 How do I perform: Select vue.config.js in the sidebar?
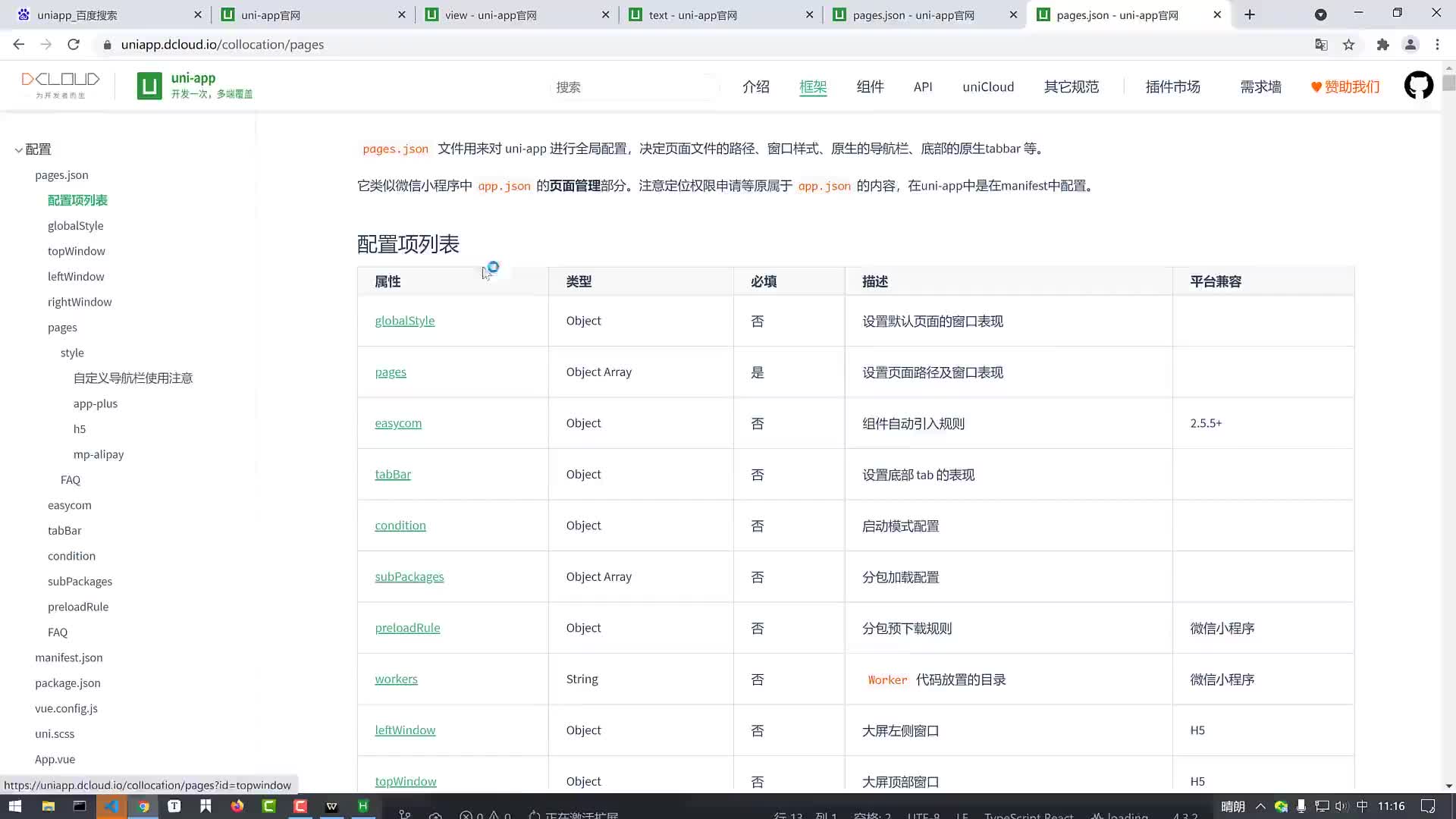pos(66,708)
